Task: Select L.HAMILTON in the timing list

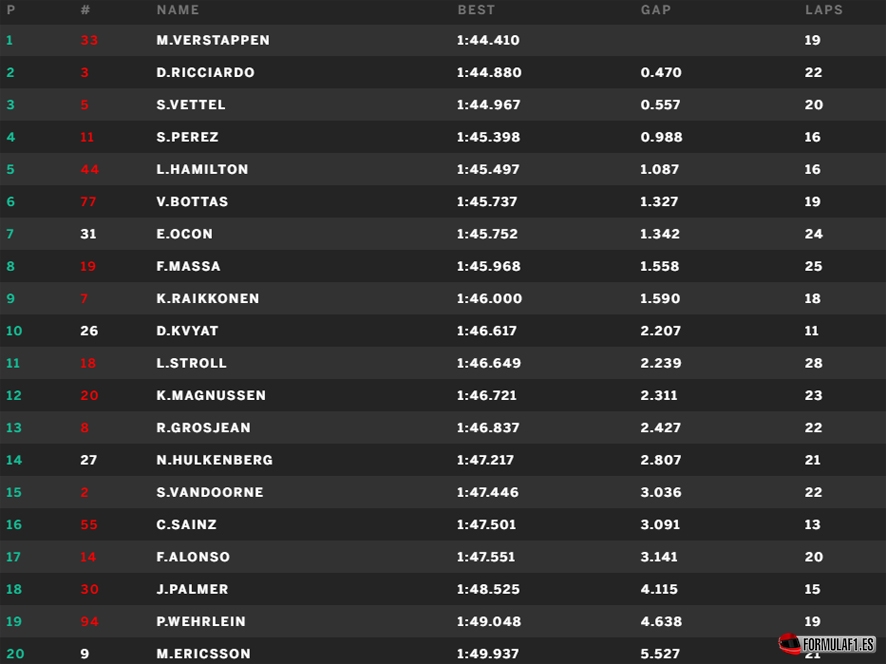Action: point(202,169)
